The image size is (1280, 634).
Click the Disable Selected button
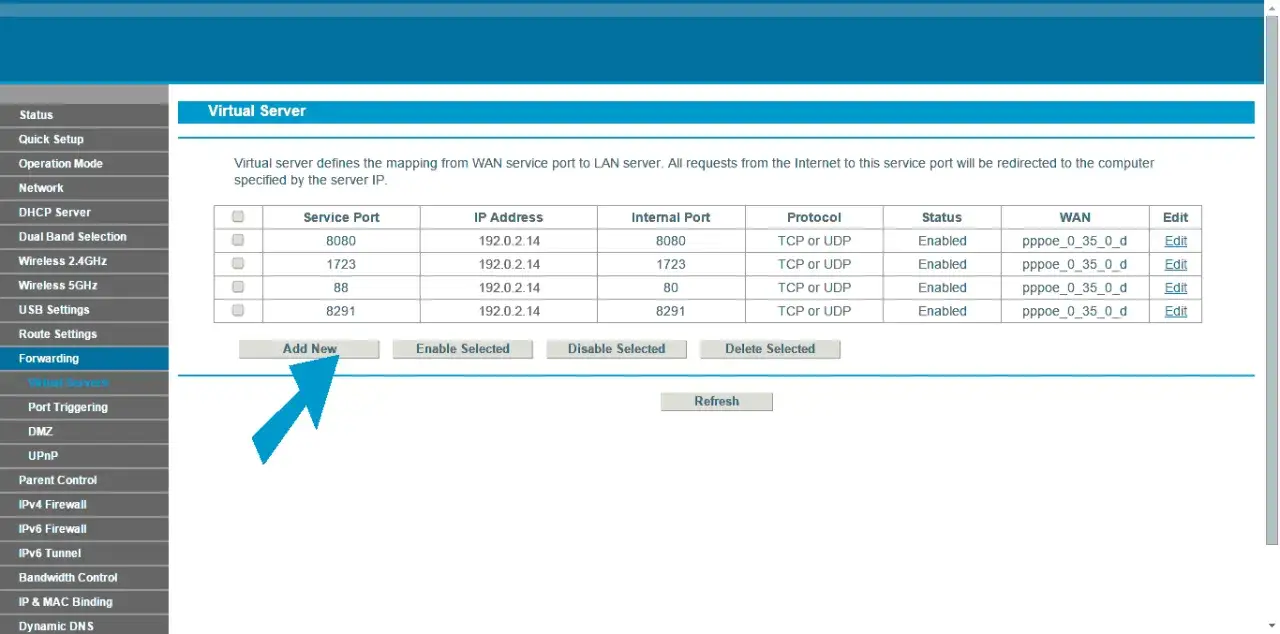pos(616,348)
